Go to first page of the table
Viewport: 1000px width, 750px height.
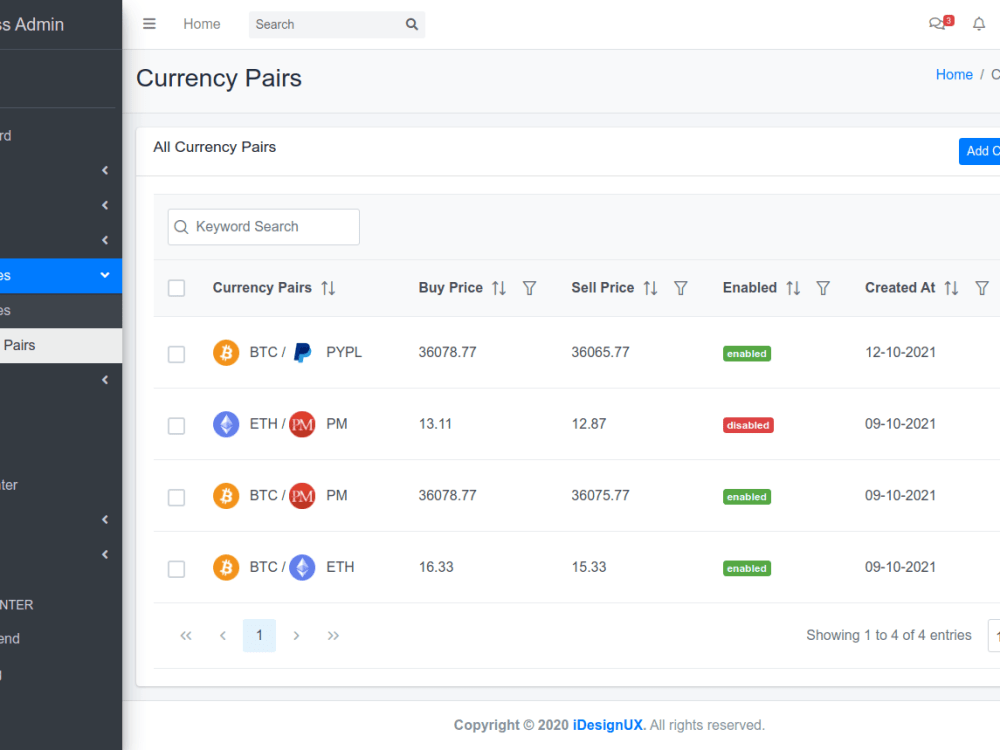(x=186, y=635)
